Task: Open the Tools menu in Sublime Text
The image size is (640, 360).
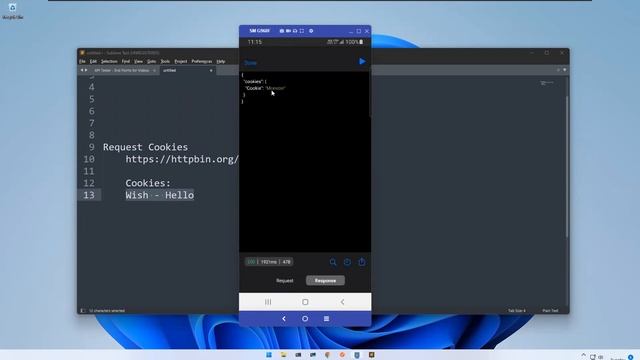Action: (x=165, y=61)
